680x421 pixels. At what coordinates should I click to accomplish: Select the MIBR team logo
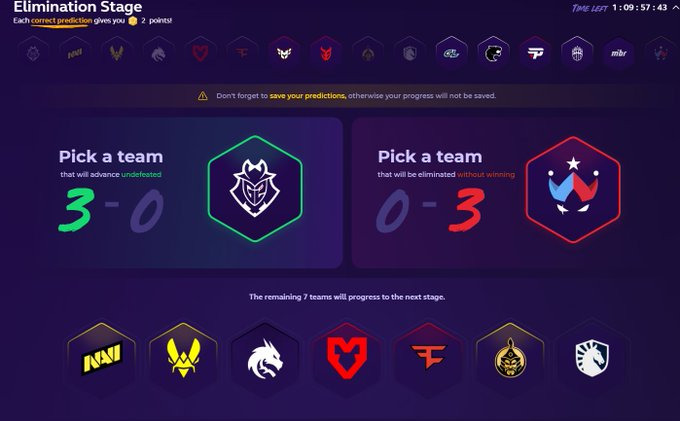pyautogui.click(x=618, y=54)
